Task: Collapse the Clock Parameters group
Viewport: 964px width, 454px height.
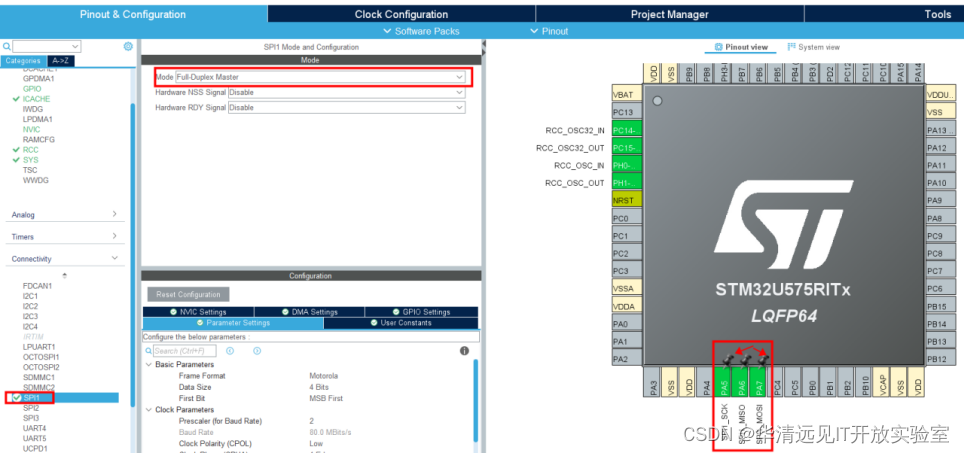Action: coord(149,410)
